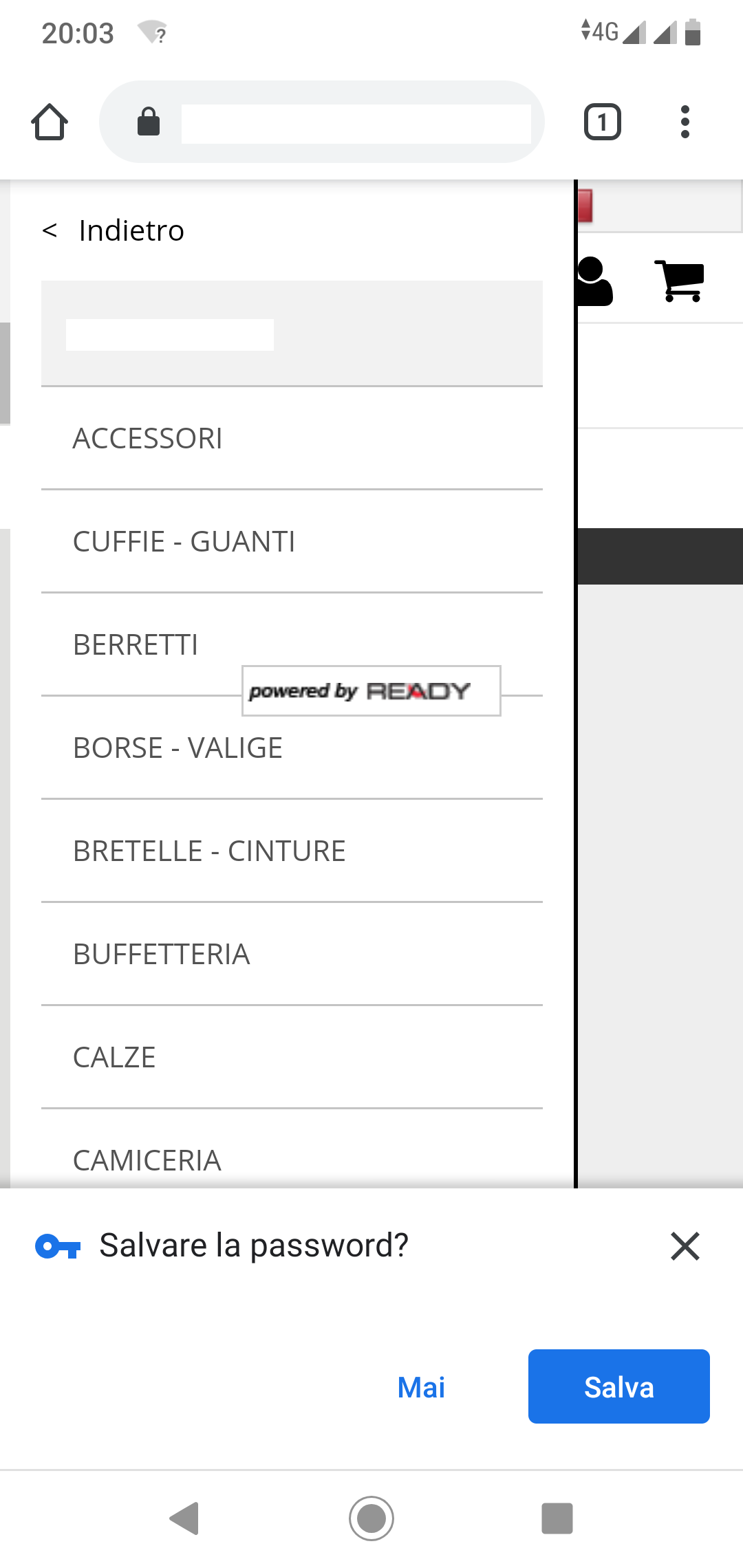
Task: Tap the browser home icon
Action: click(x=50, y=122)
